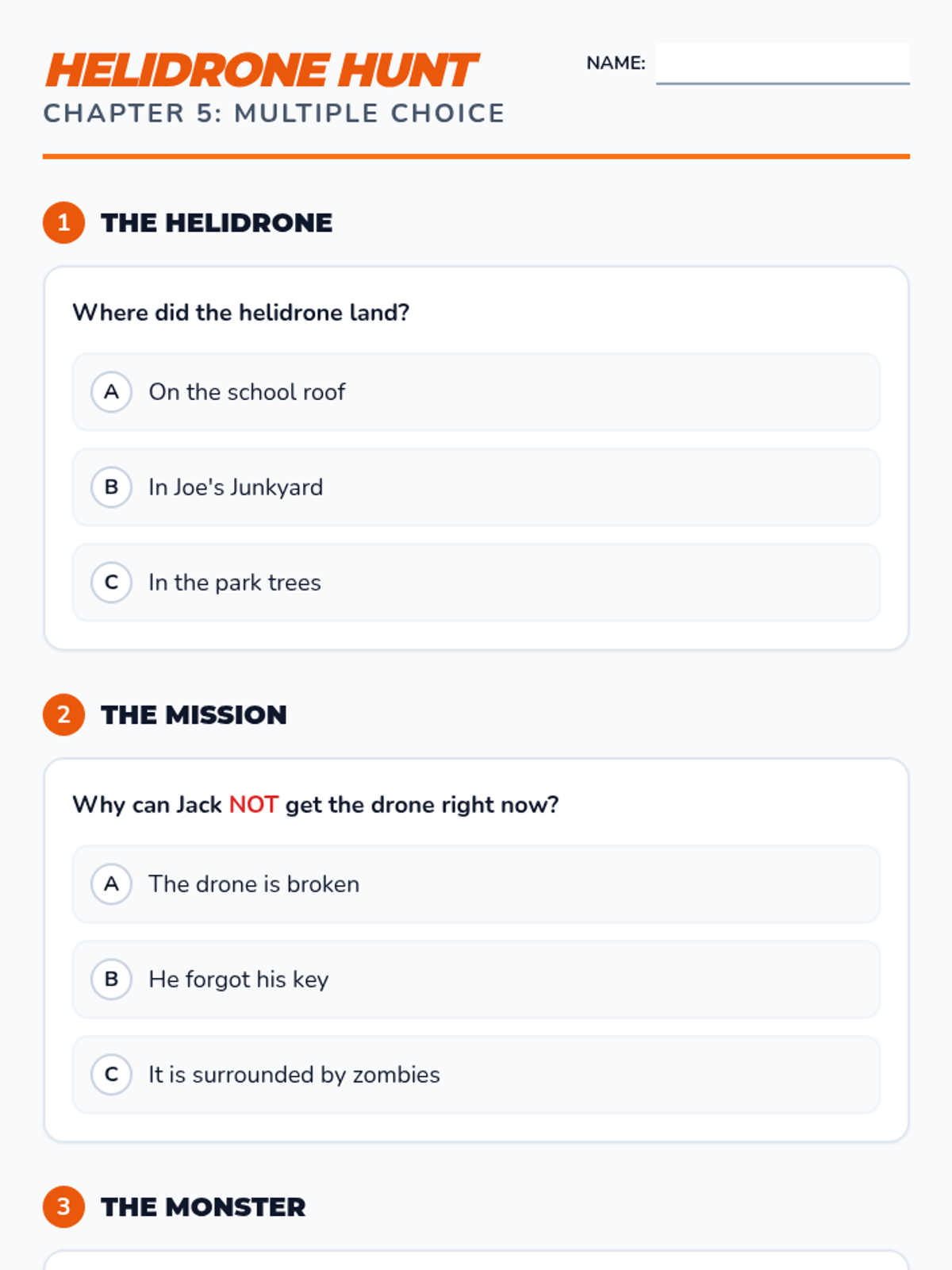This screenshot has width=952, height=1270.
Task: Select radio B for 'In Joe's Junkyard'
Action: point(111,487)
